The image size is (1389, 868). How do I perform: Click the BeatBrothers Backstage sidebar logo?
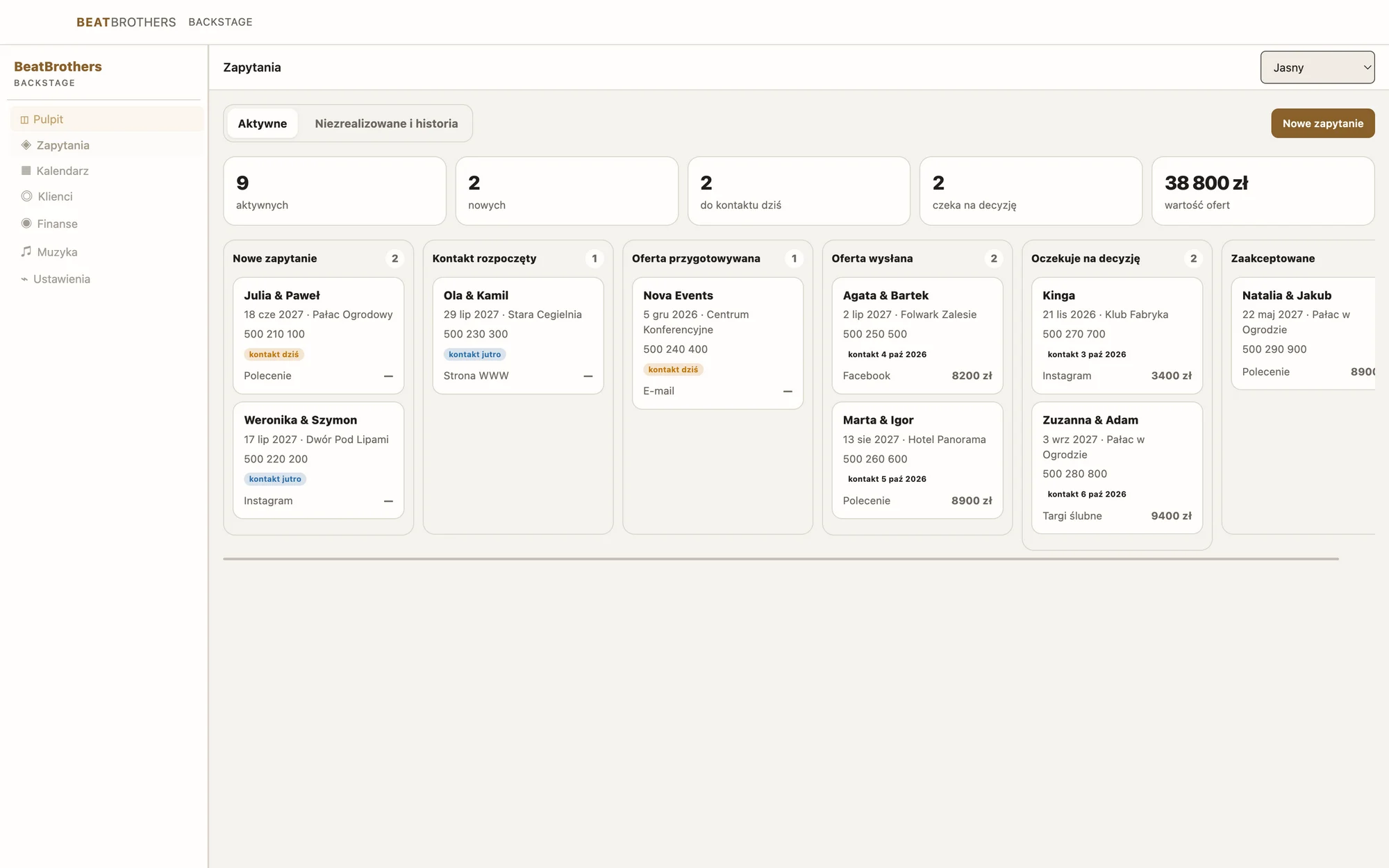pyautogui.click(x=58, y=74)
